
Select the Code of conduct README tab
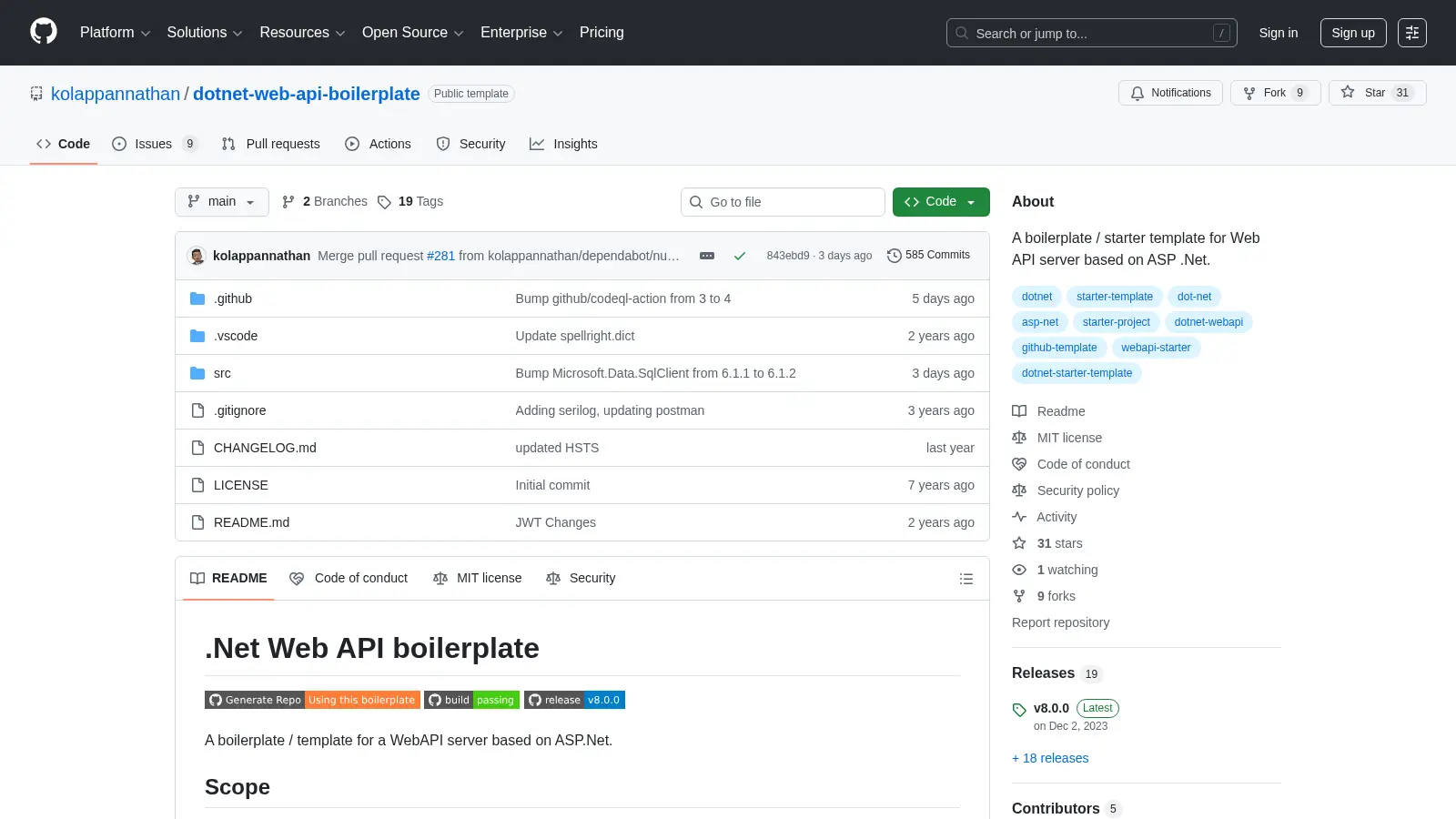[x=349, y=579]
